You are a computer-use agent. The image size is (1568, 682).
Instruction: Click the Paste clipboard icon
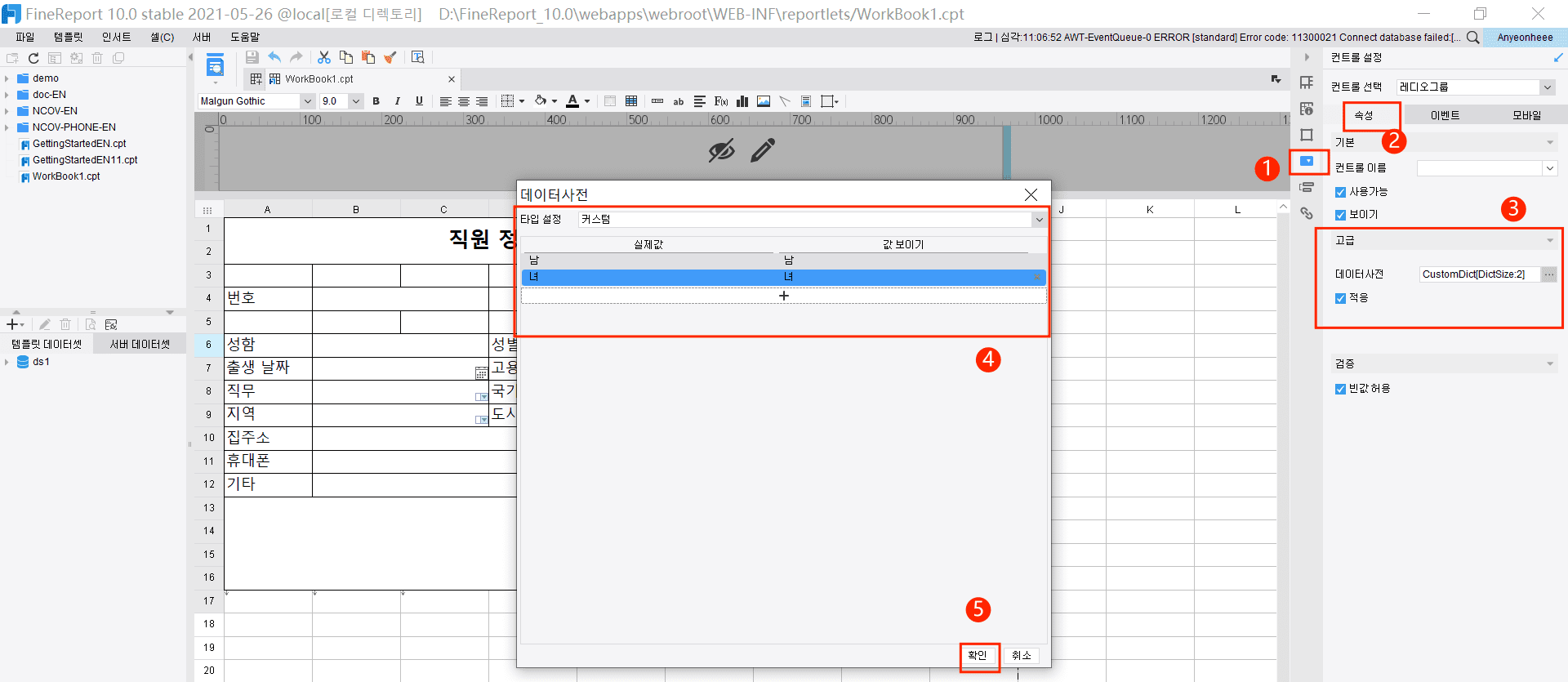pos(368,57)
